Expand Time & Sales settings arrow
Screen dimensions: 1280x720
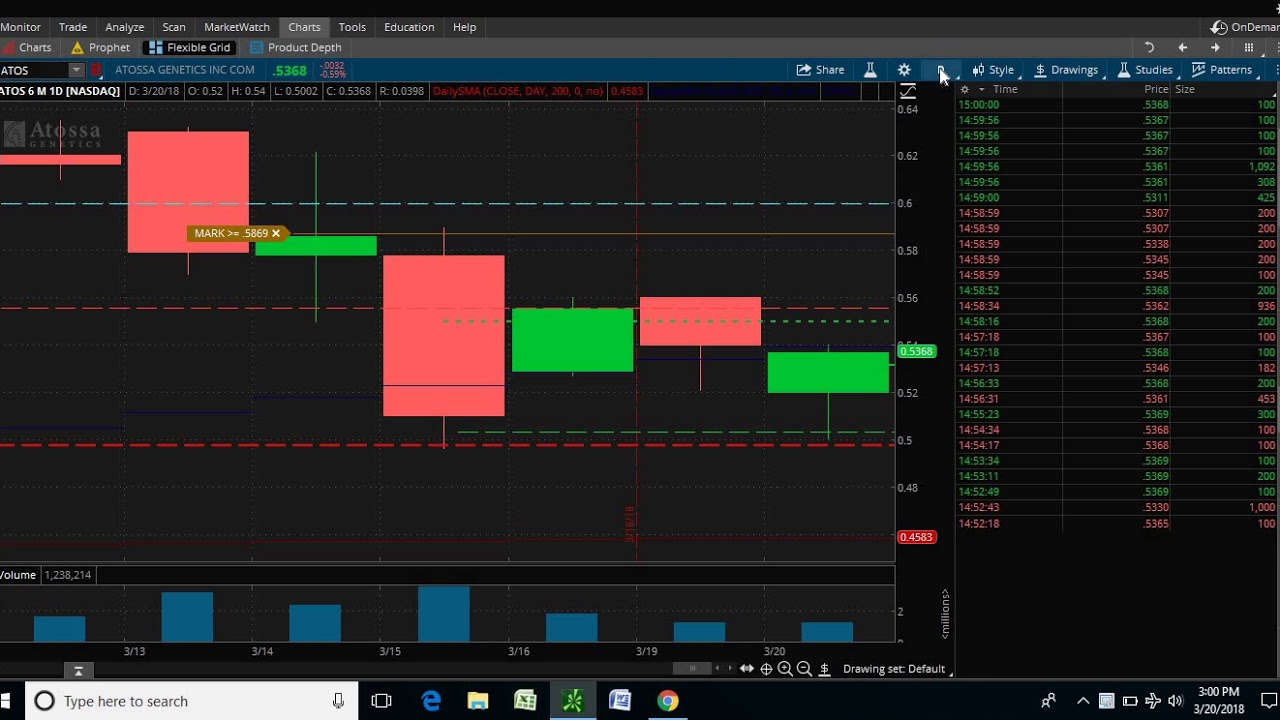(981, 89)
